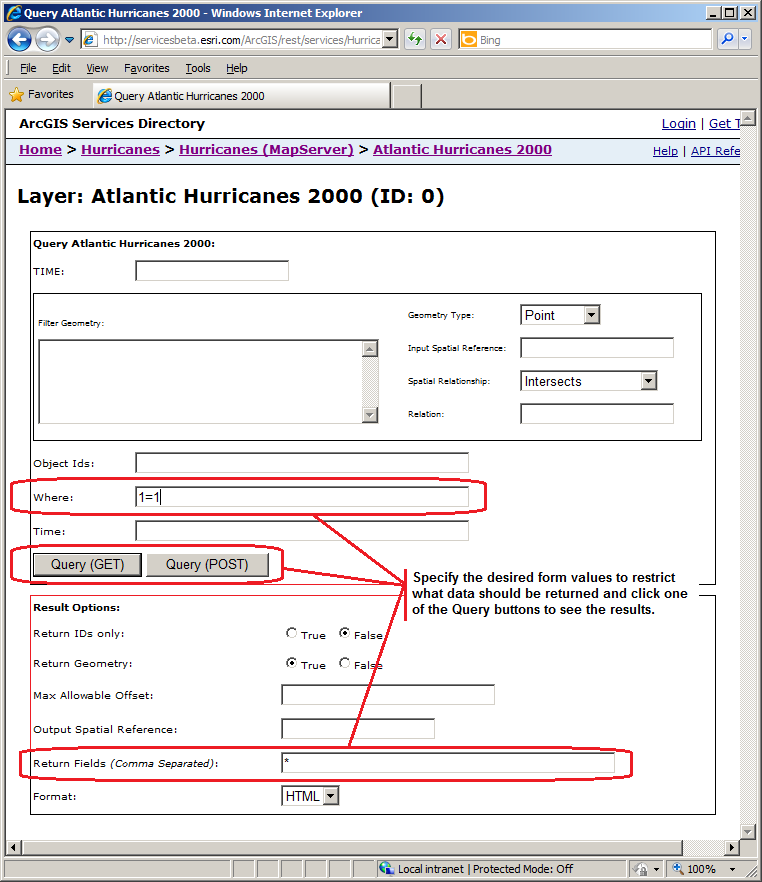Image resolution: width=762 pixels, height=882 pixels.
Task: Click the Refresh page icon
Action: (x=415, y=39)
